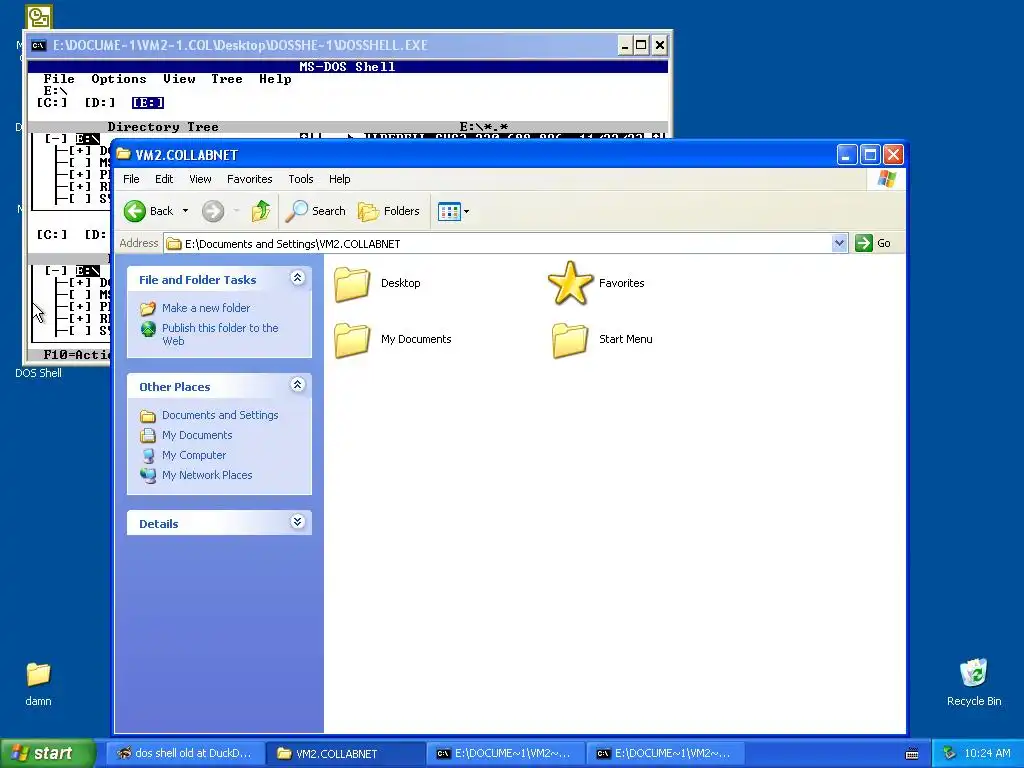Collapse the Other Places panel
The height and width of the screenshot is (768, 1024).
[297, 385]
